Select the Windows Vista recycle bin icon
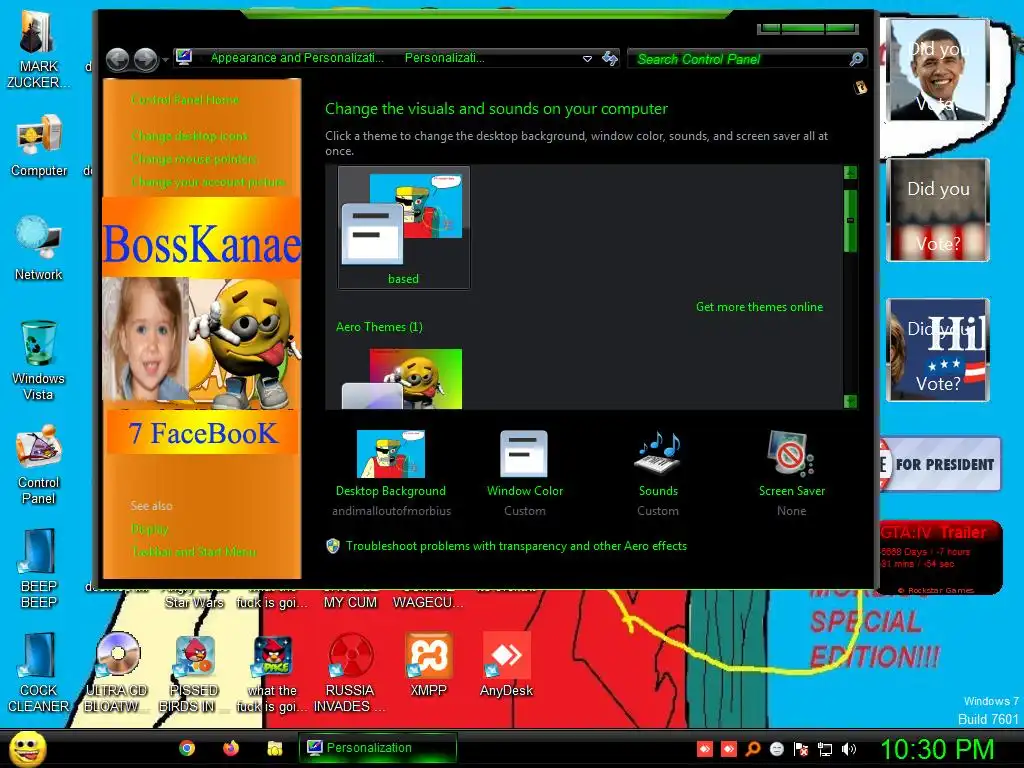This screenshot has width=1024, height=768. (39, 360)
